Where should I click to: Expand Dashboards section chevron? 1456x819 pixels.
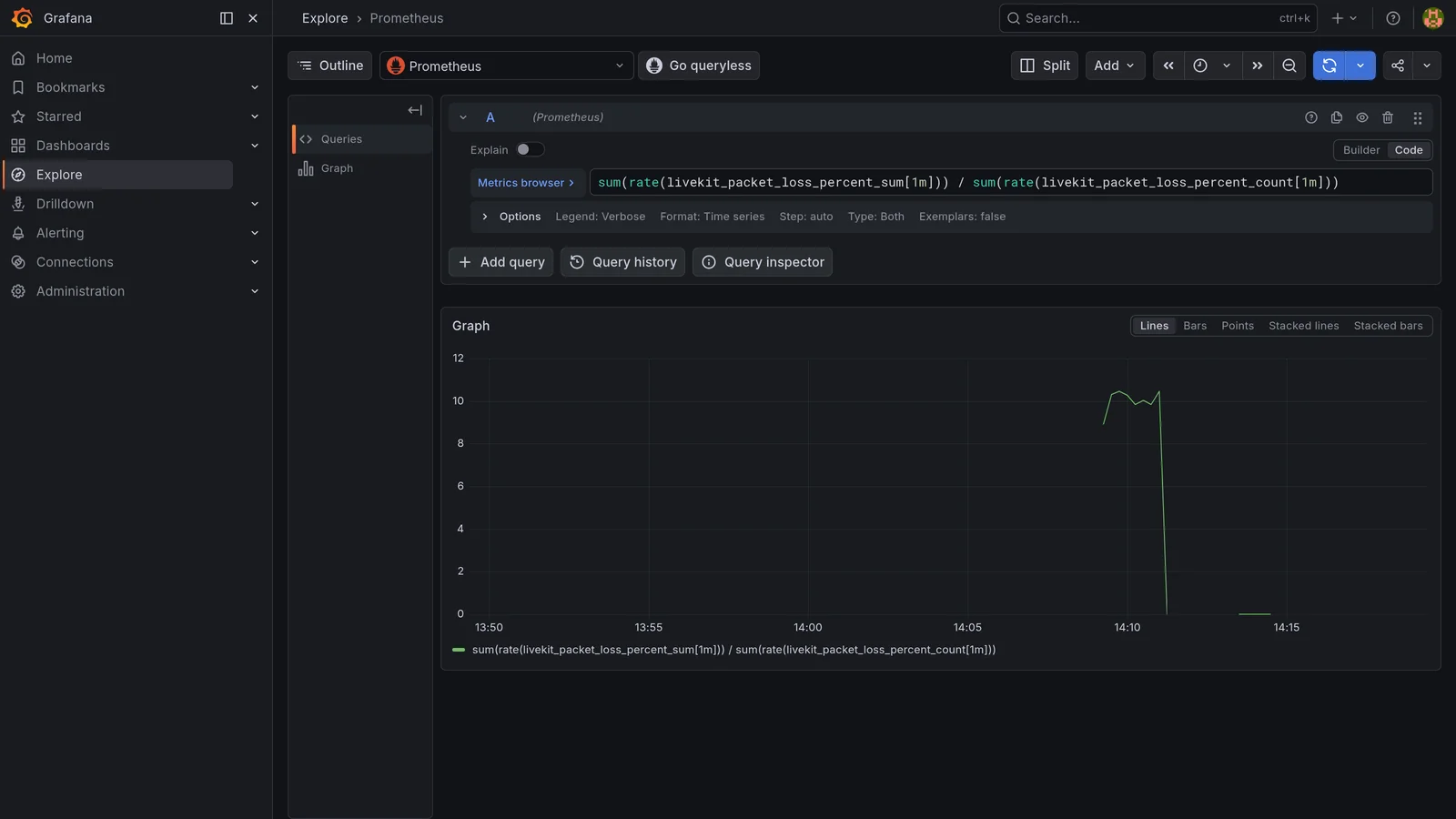pyautogui.click(x=255, y=146)
